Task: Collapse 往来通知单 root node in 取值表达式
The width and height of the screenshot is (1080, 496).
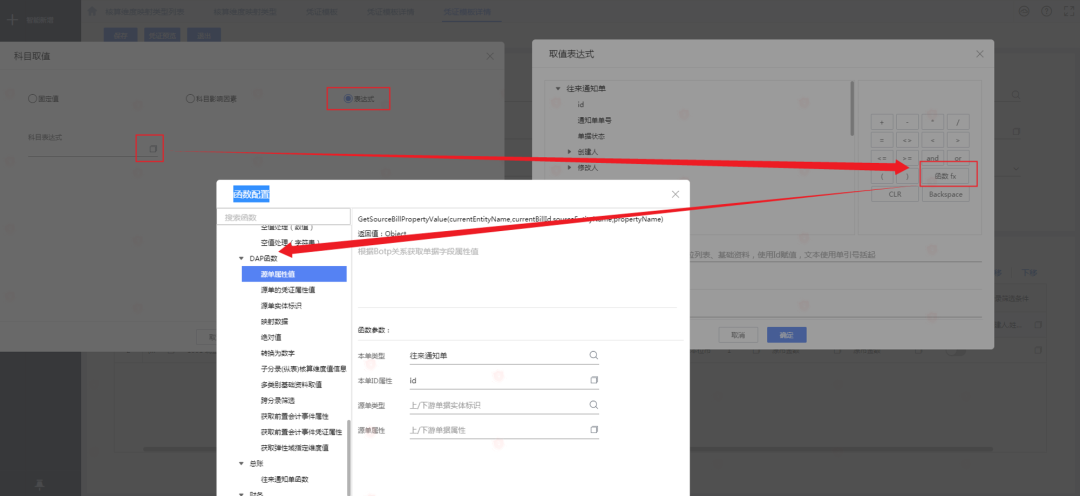Action: [557, 89]
